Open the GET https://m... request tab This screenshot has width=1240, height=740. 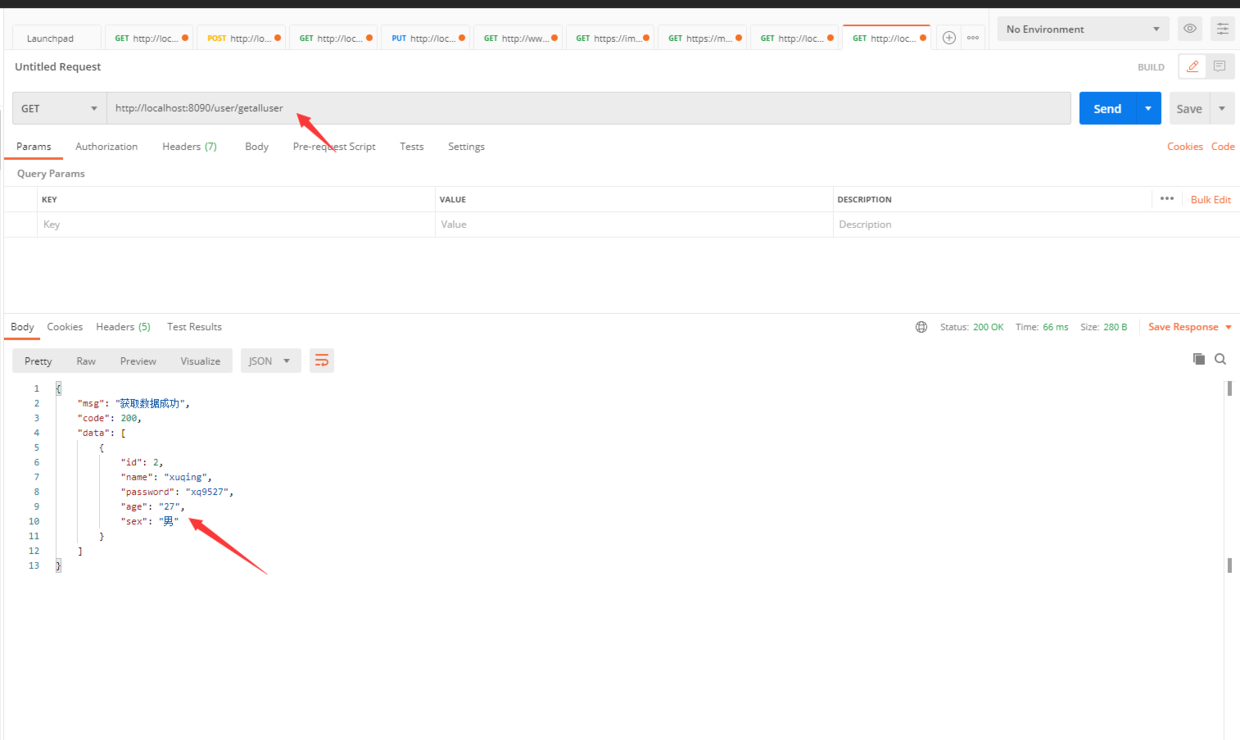coord(703,38)
